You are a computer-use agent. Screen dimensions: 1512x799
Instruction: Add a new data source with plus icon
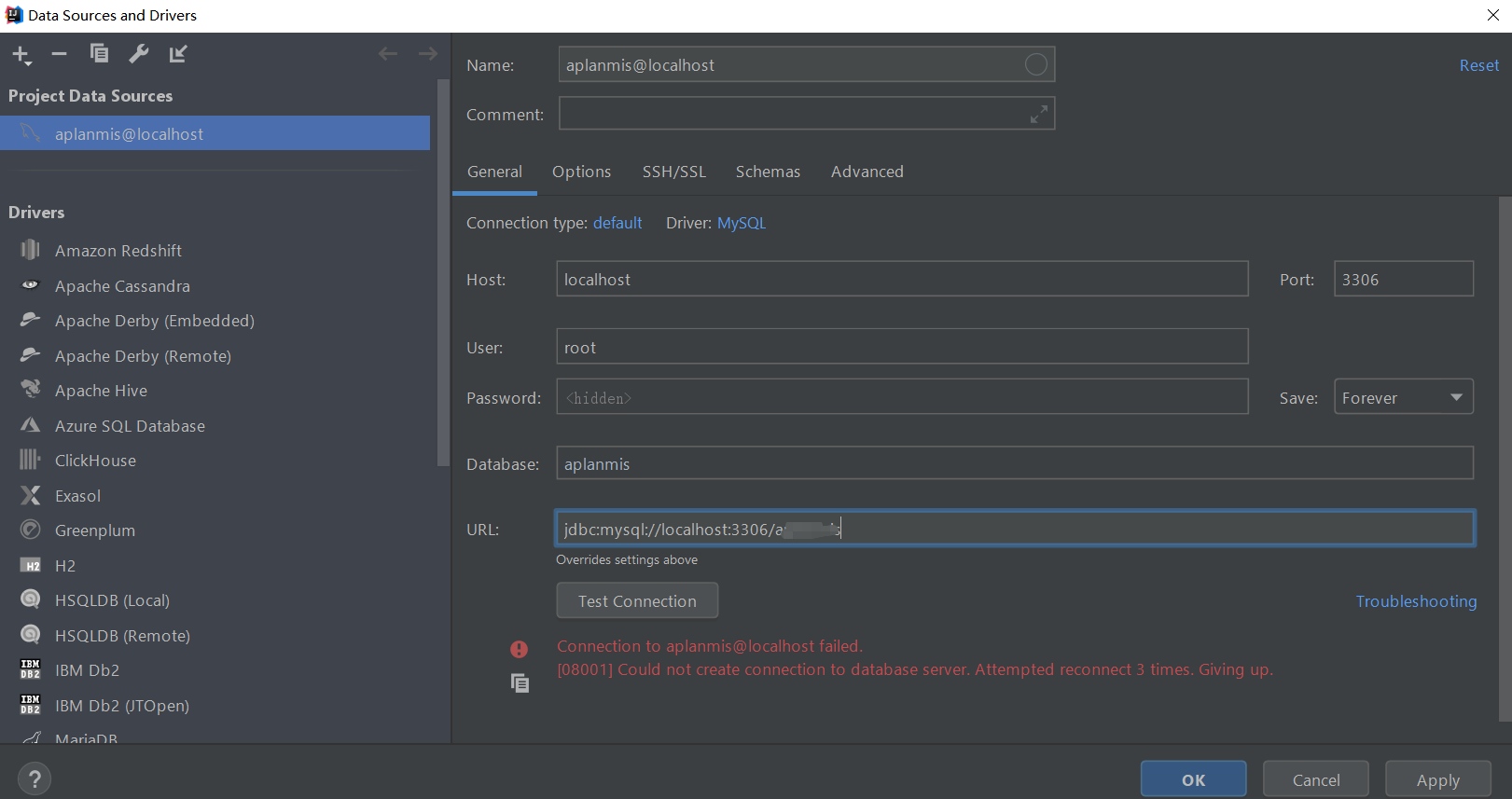(21, 55)
